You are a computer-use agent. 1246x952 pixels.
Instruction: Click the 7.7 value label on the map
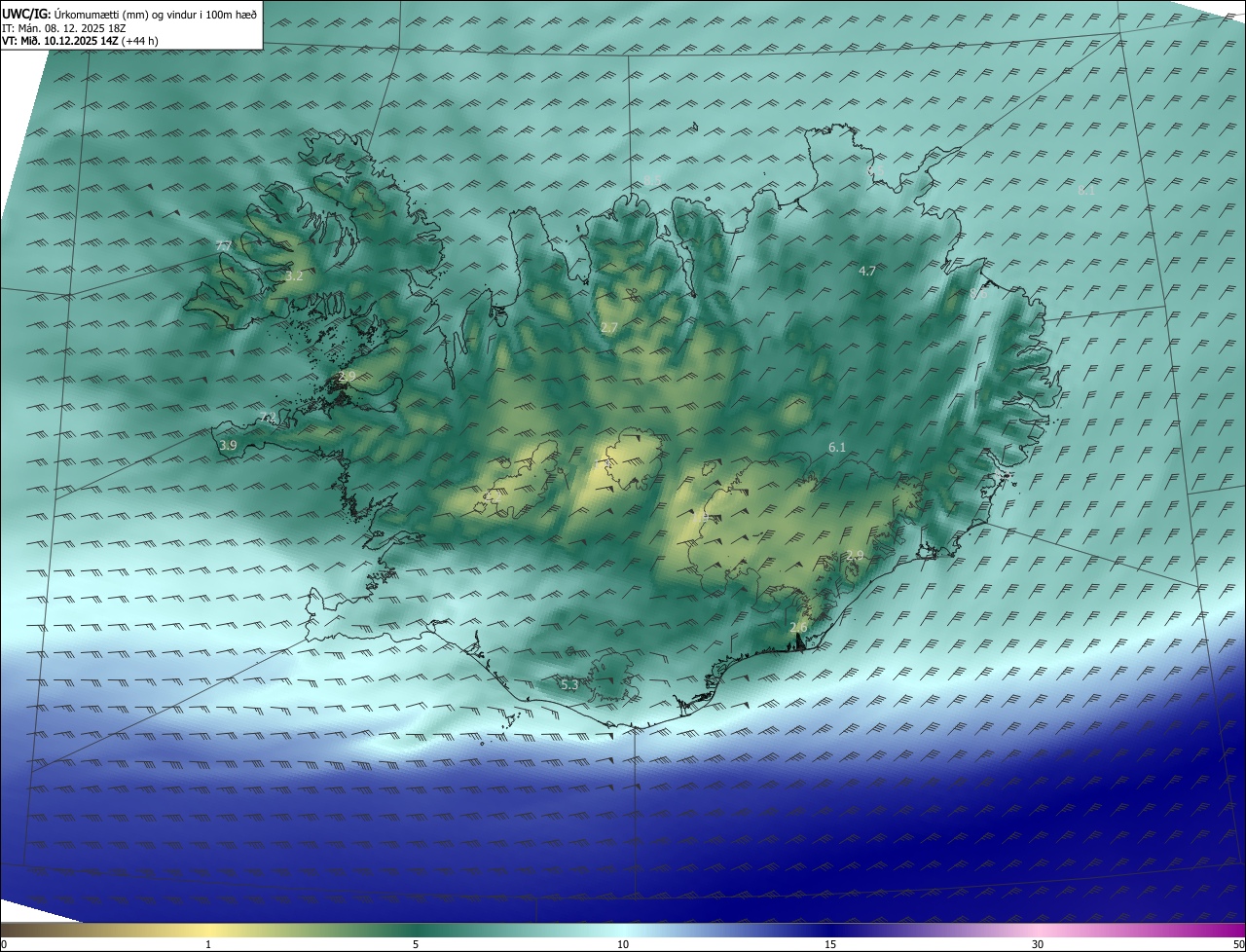224,246
